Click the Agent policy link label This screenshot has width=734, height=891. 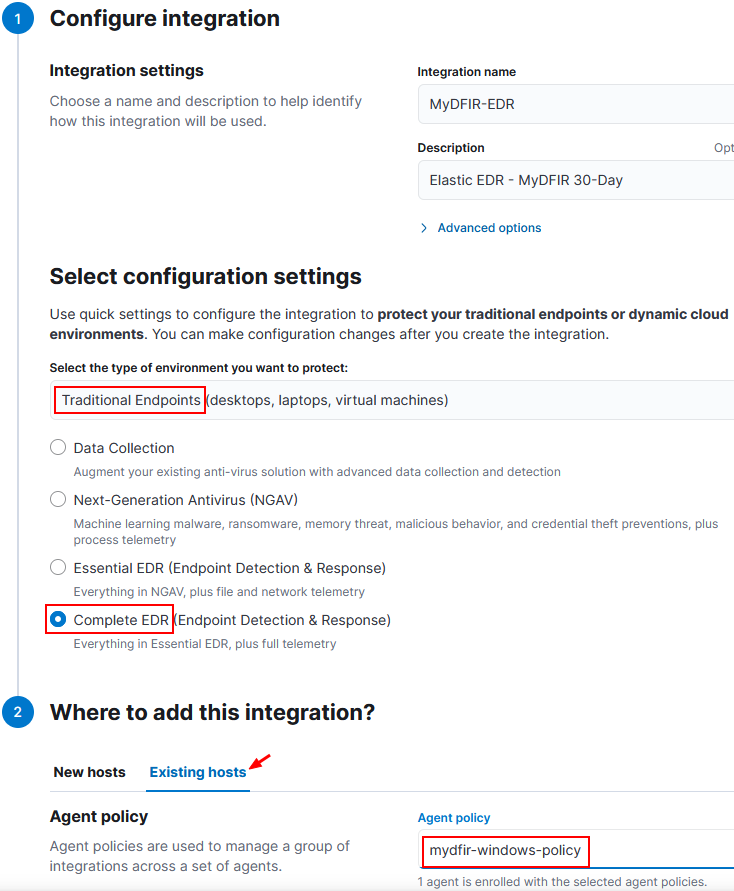click(x=454, y=818)
